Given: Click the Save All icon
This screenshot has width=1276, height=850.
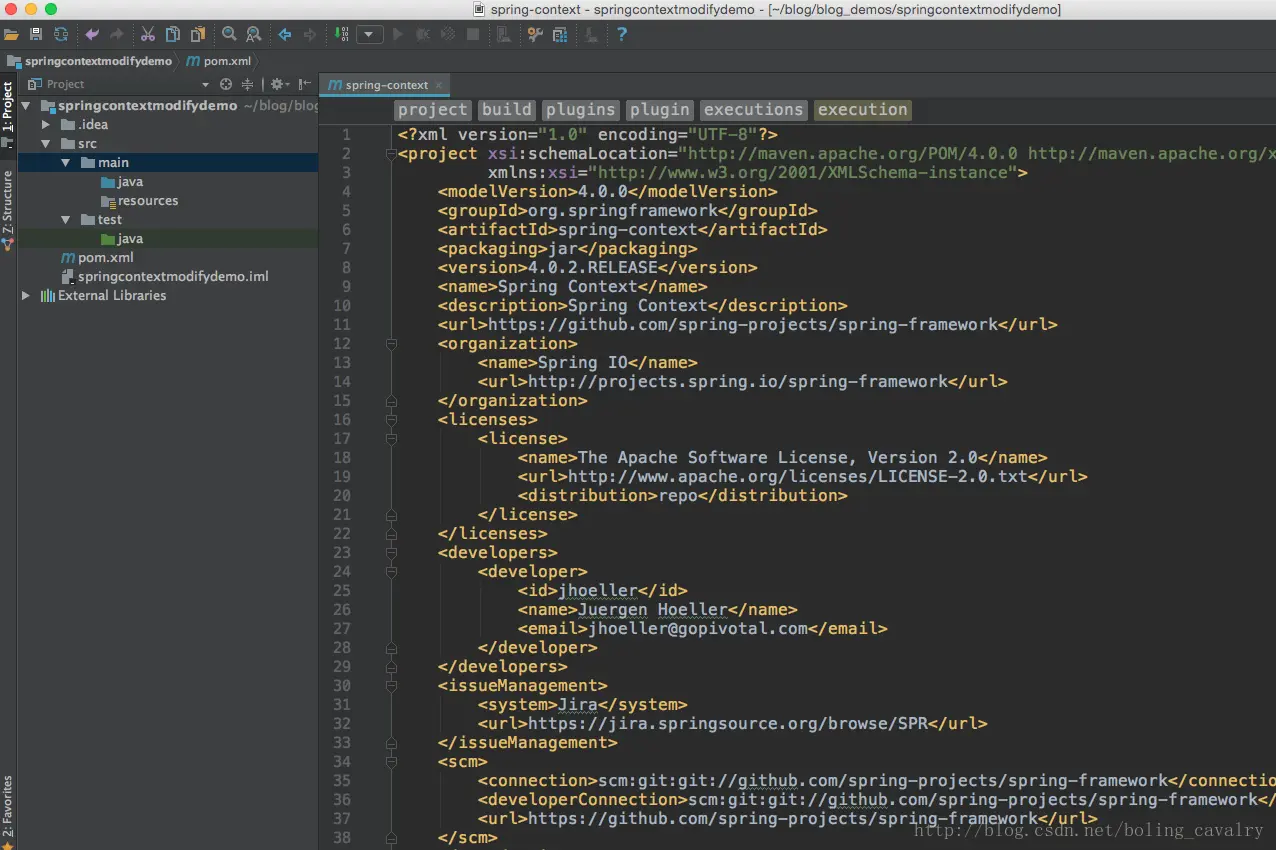Looking at the screenshot, I should [36, 35].
